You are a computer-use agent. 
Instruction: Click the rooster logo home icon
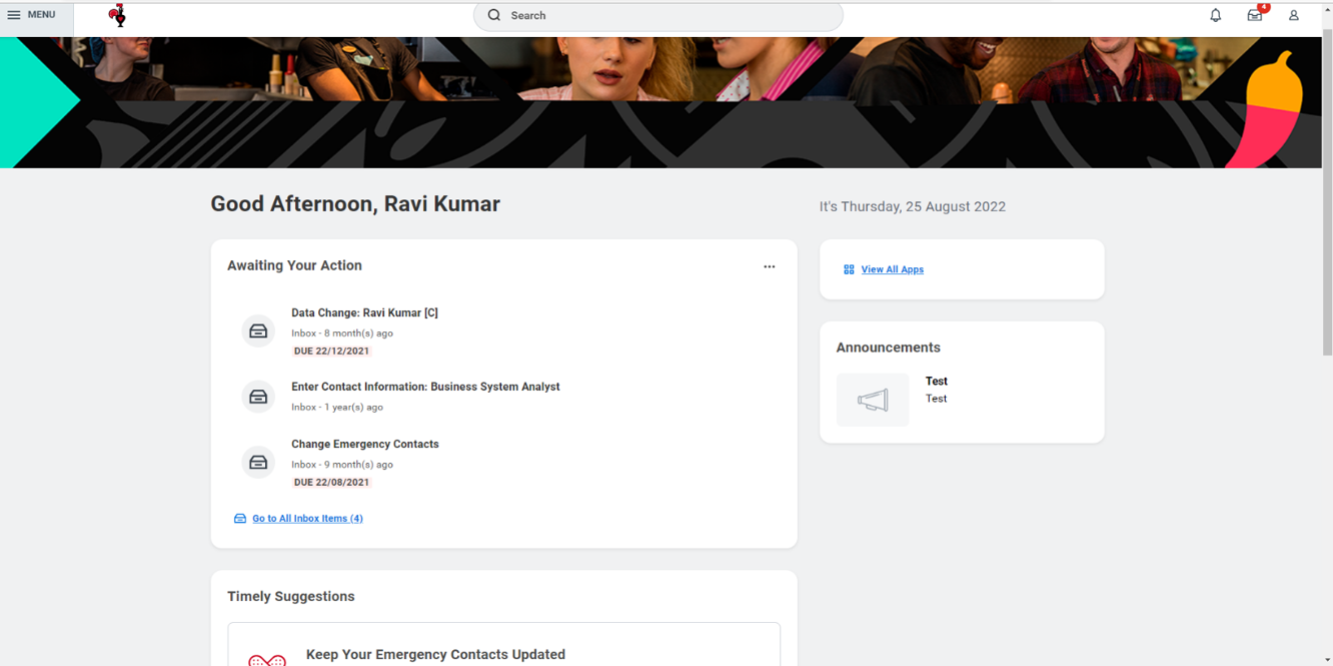pos(118,15)
